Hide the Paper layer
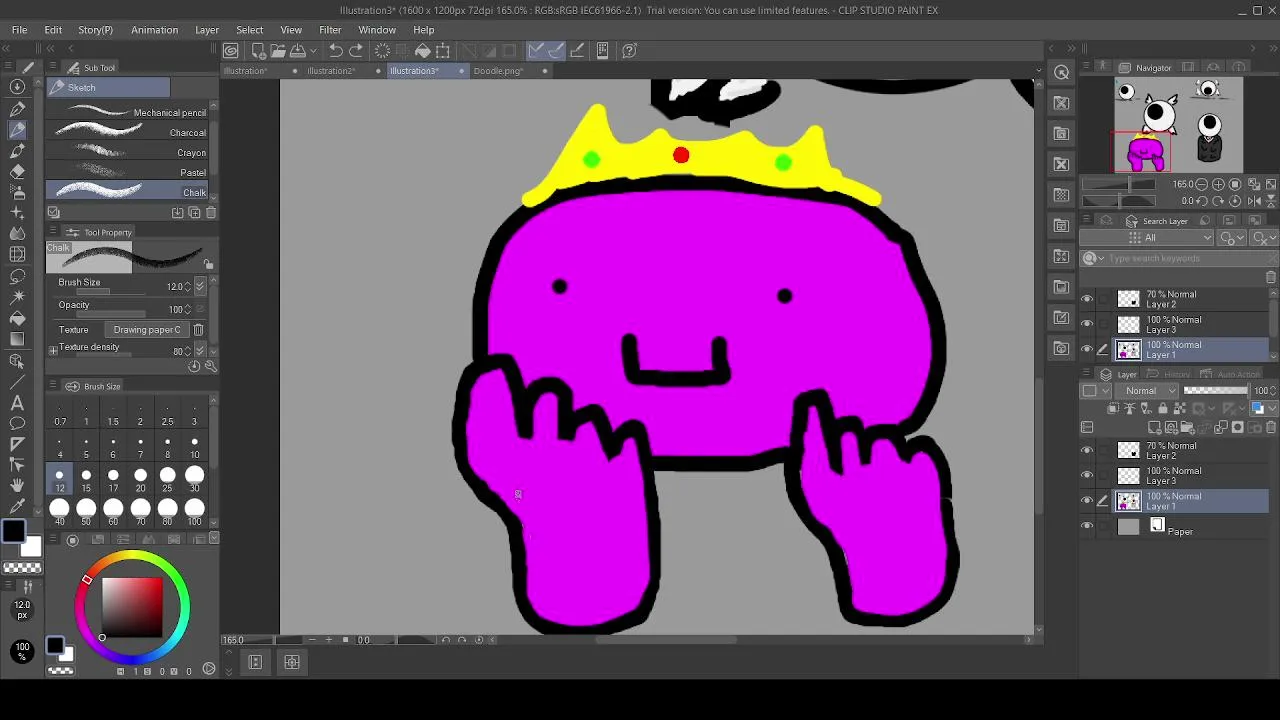 [1087, 526]
